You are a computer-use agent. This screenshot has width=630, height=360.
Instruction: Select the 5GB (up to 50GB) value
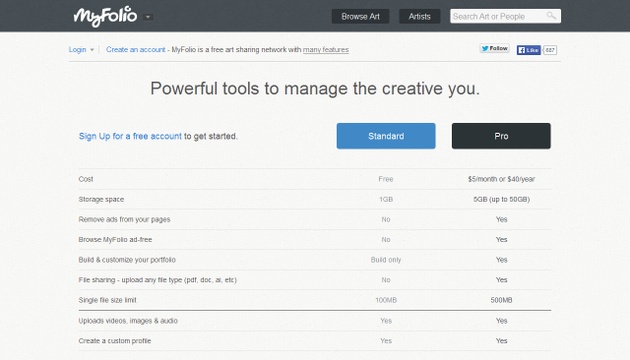501,199
